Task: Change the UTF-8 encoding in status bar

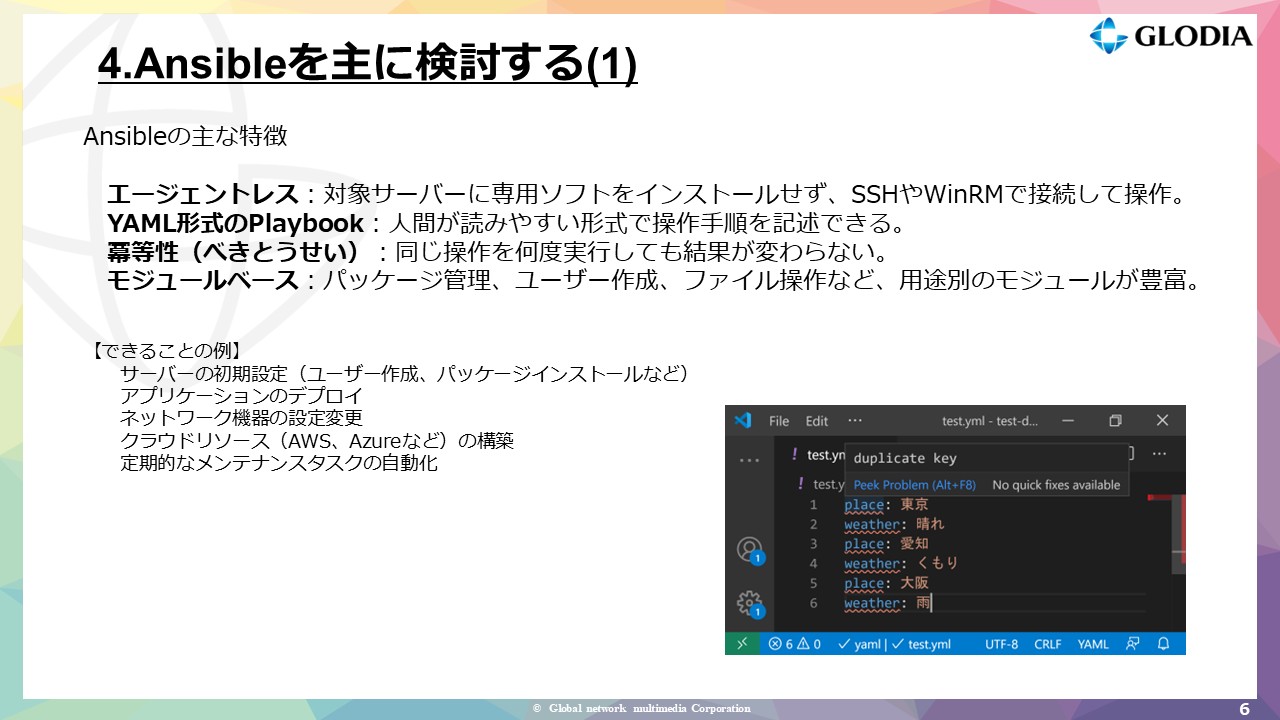Action: 1001,644
